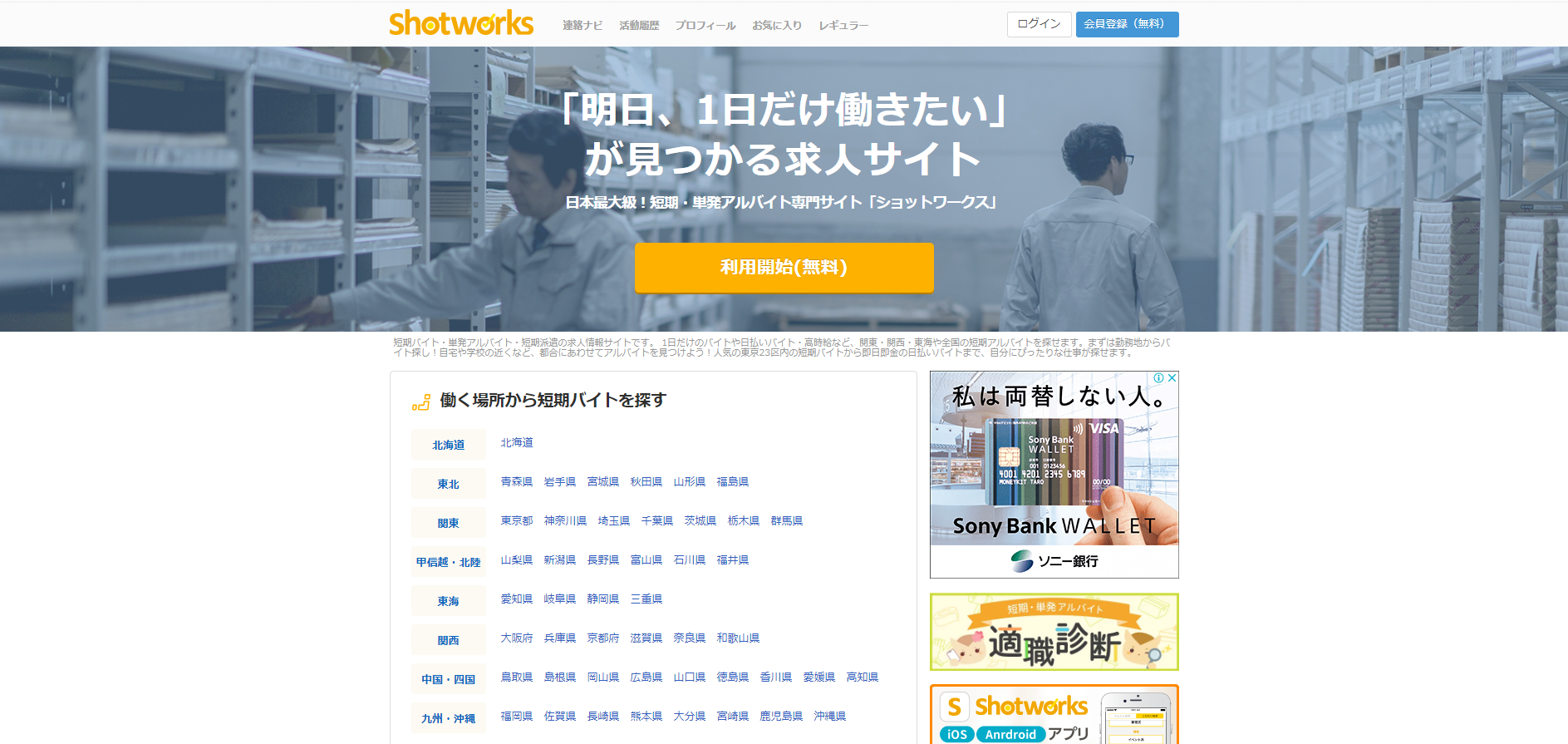The image size is (1568, 744).
Task: Open the 連絡ナビ menu item
Action: tap(582, 25)
